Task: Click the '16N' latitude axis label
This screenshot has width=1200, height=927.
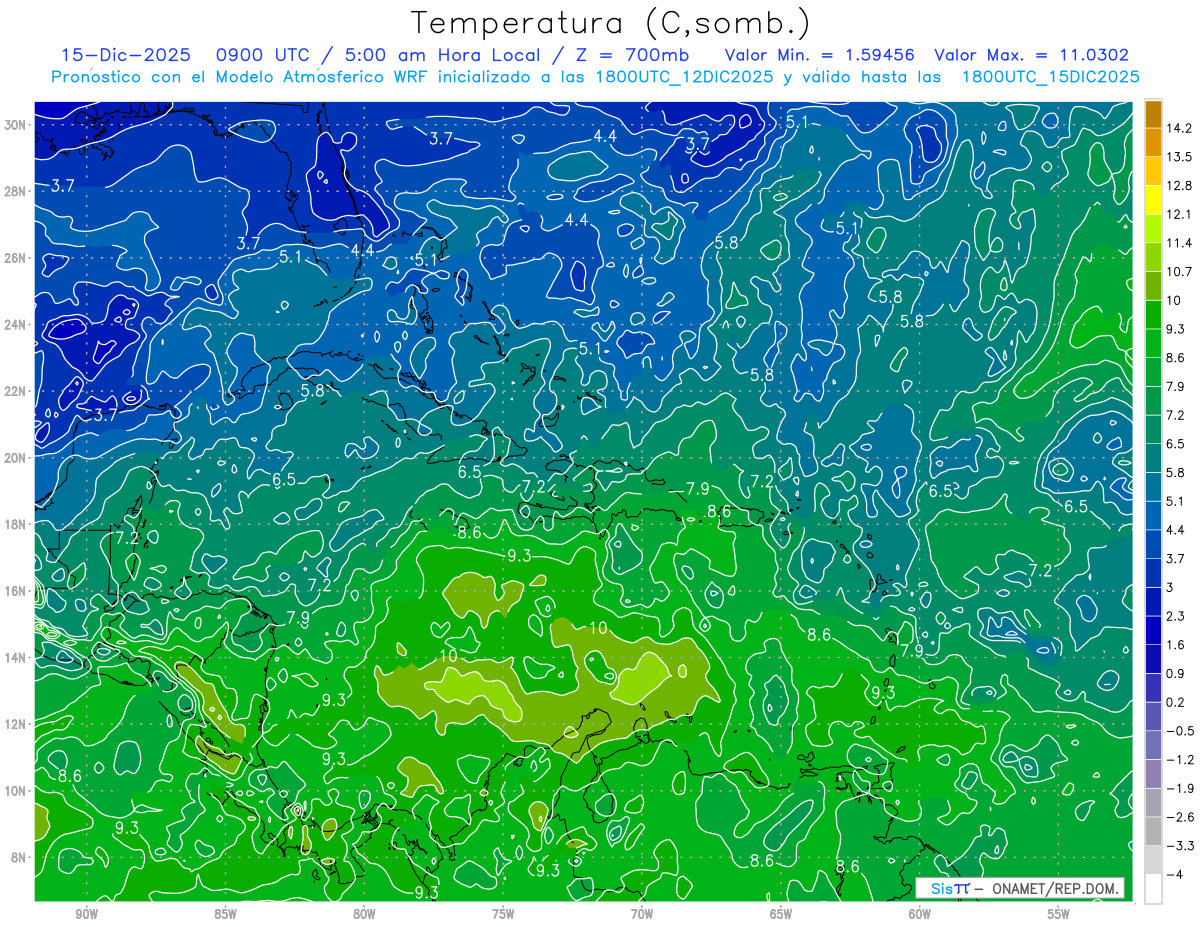Action: [16, 591]
